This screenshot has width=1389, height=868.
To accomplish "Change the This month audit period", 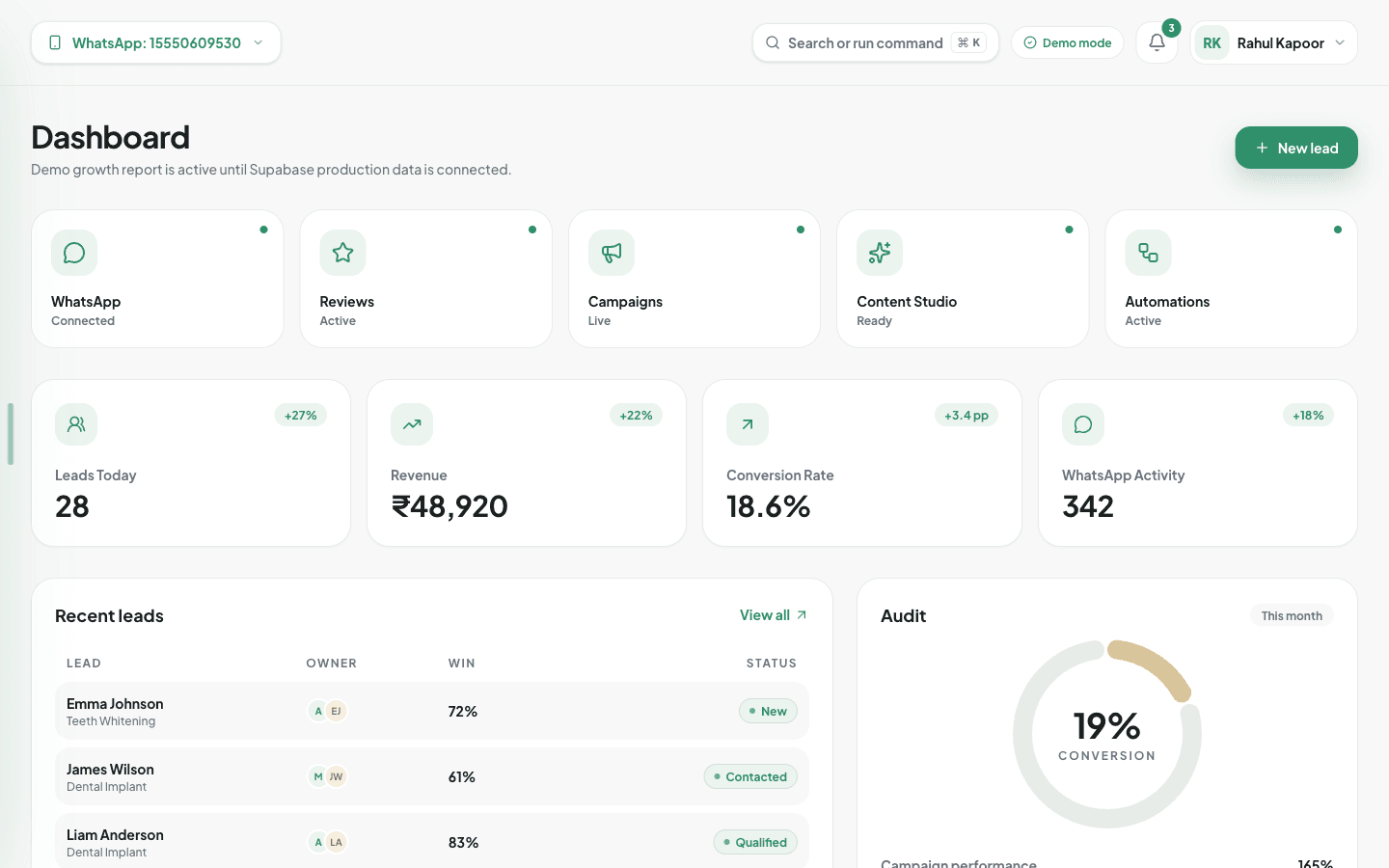I will [1292, 615].
